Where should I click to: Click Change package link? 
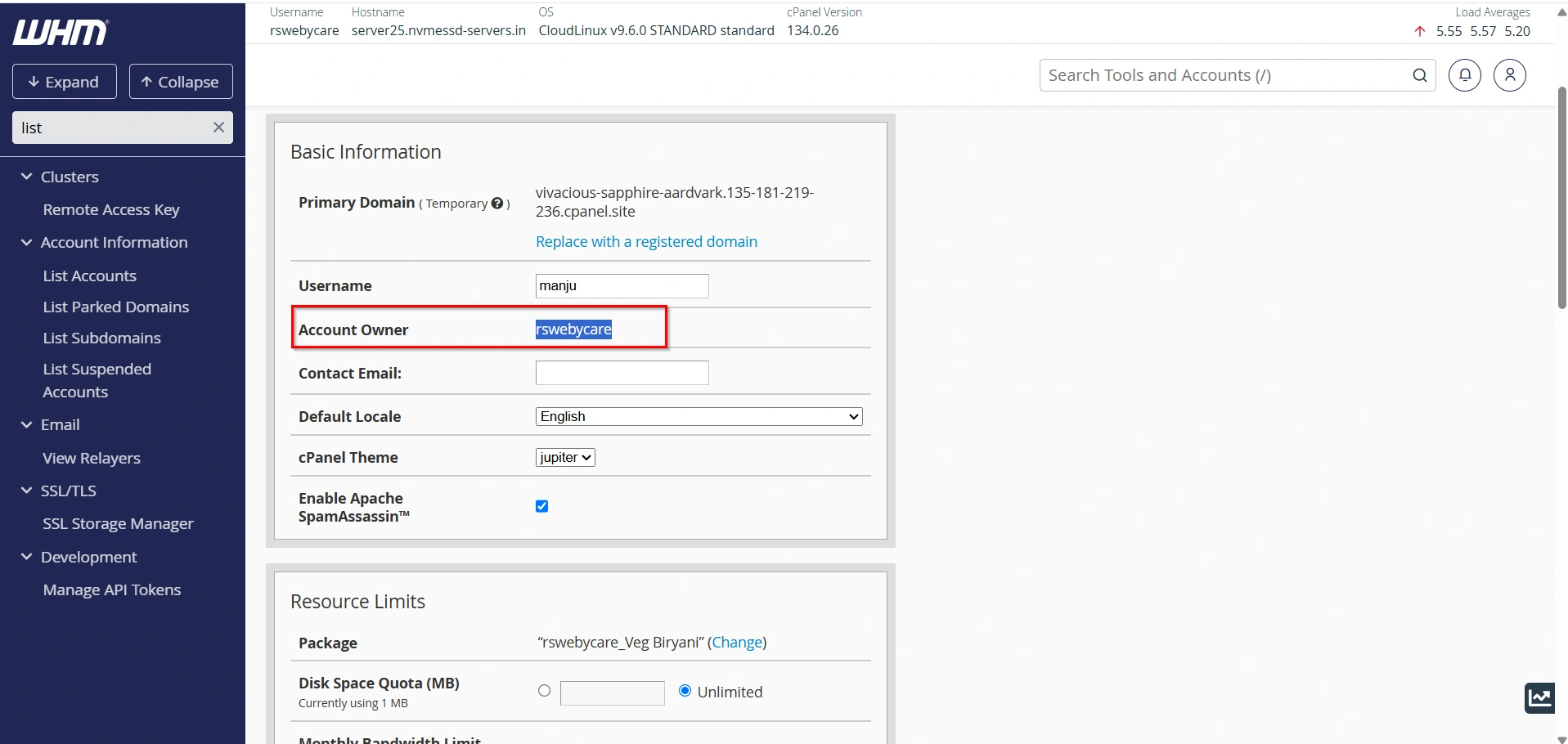(737, 643)
